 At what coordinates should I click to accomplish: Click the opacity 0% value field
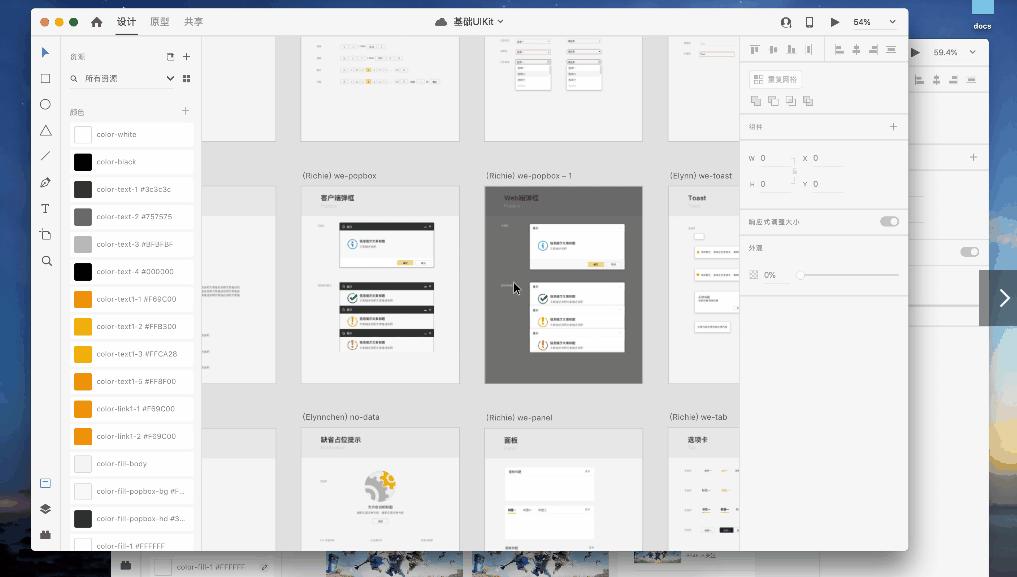(x=776, y=275)
